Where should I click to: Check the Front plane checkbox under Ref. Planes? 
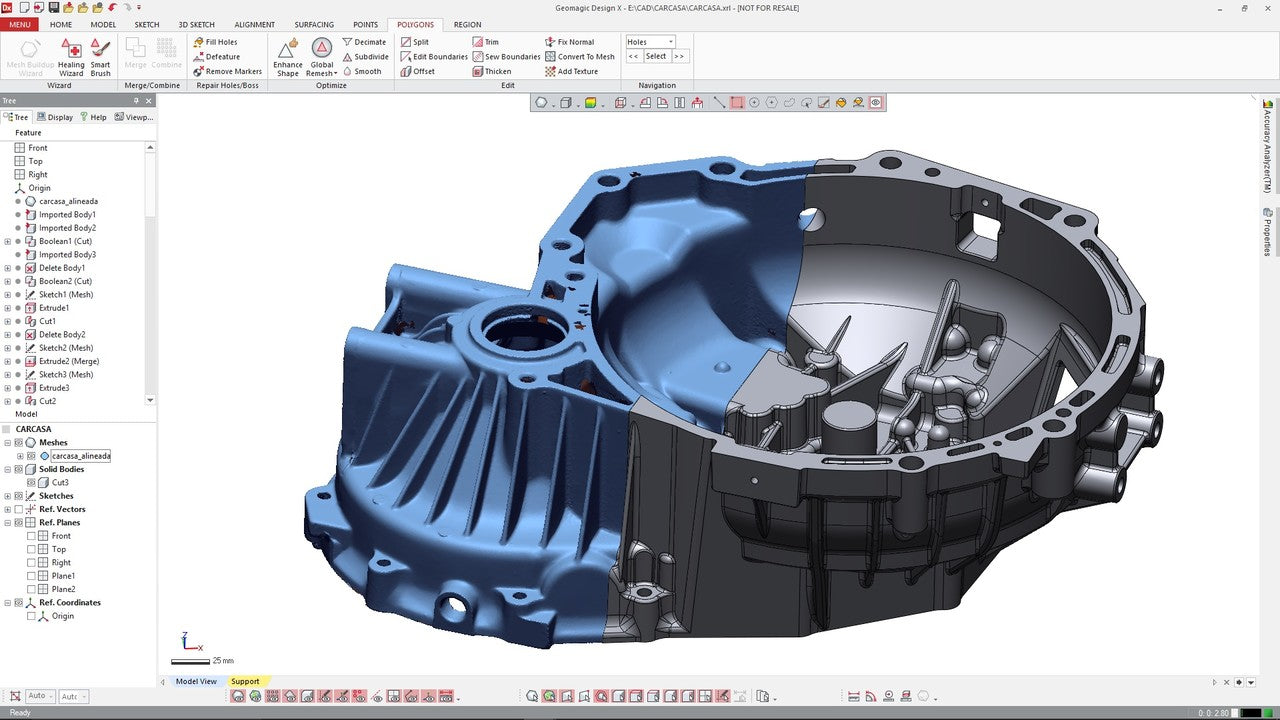31,535
